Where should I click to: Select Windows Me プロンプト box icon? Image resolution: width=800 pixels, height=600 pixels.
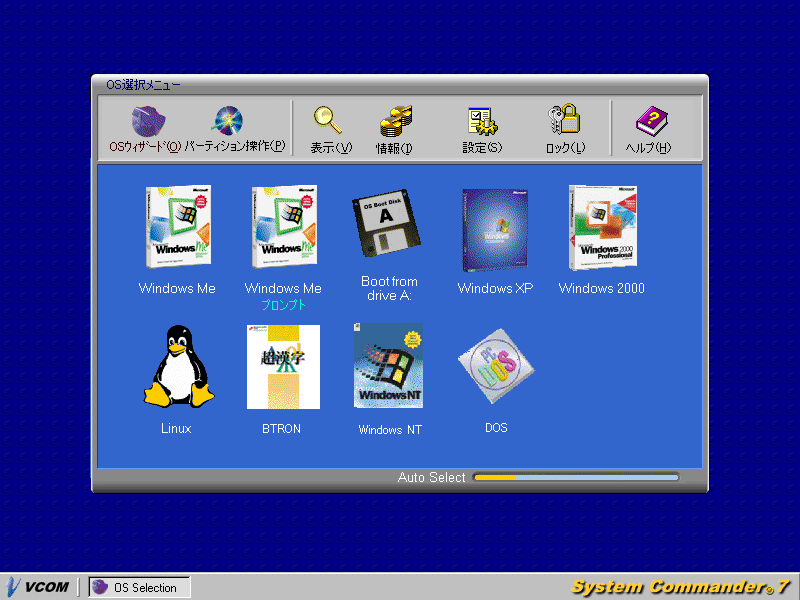coord(284,227)
